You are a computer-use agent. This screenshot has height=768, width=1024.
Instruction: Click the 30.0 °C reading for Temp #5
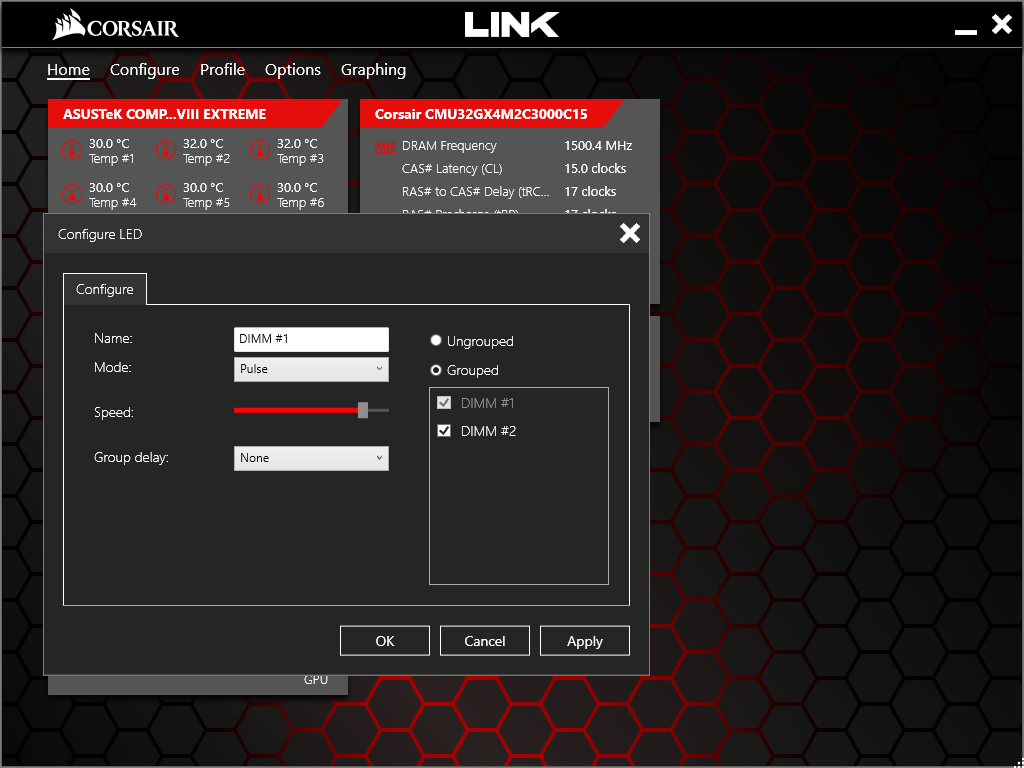pyautogui.click(x=203, y=187)
